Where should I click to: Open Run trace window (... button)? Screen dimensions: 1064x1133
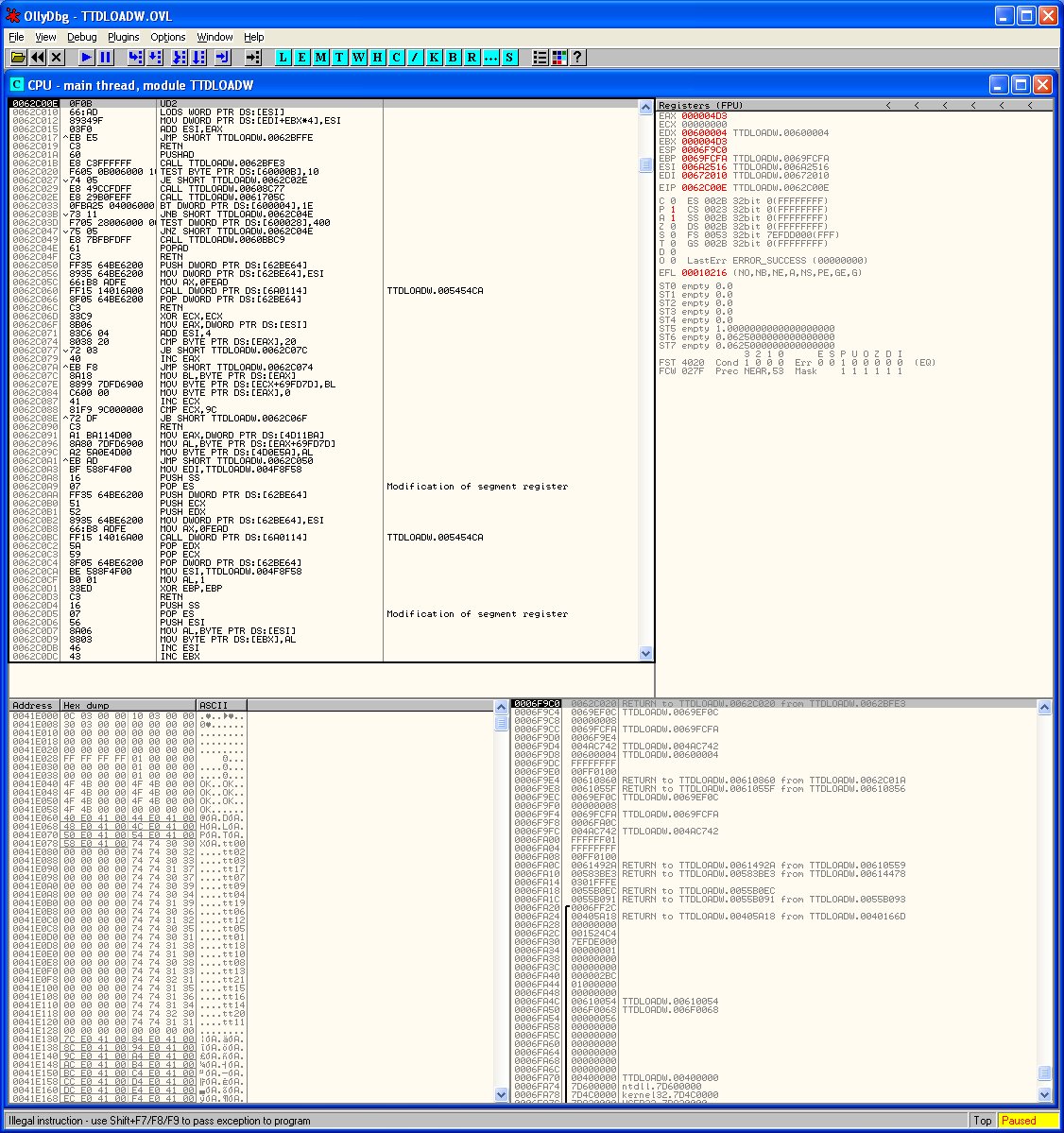click(x=490, y=57)
